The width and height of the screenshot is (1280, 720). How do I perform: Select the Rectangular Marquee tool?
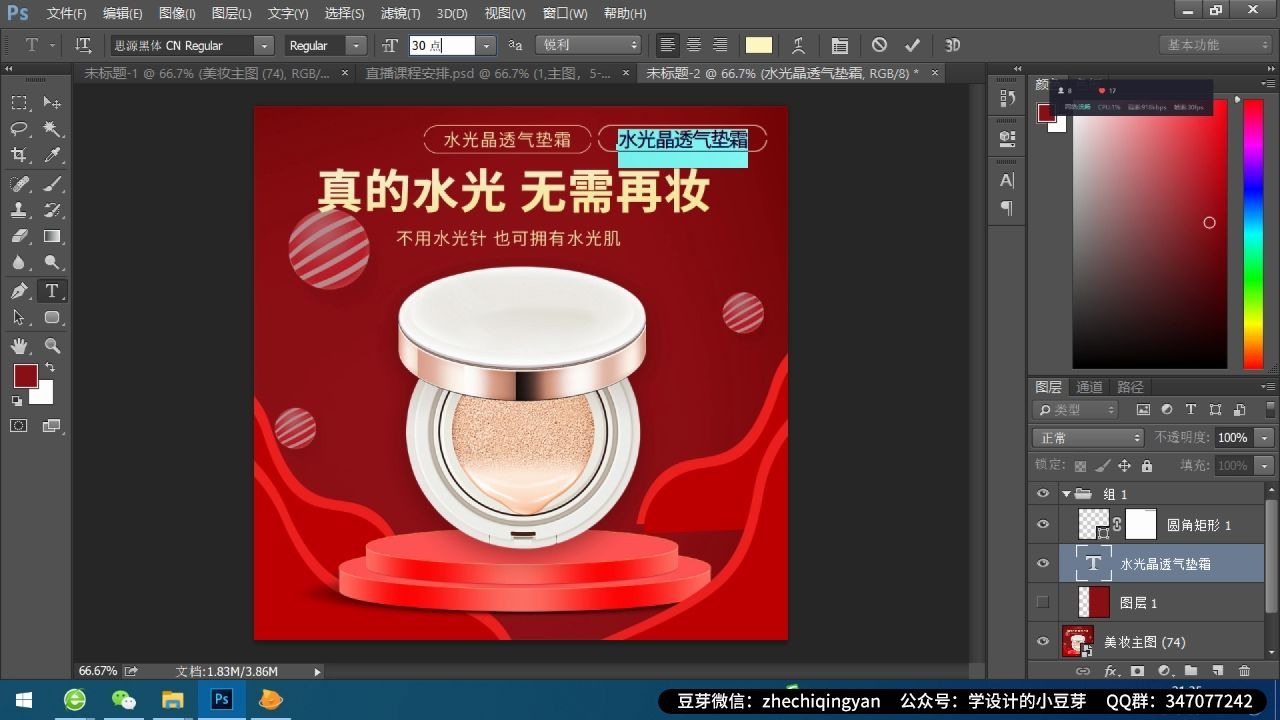[19, 103]
